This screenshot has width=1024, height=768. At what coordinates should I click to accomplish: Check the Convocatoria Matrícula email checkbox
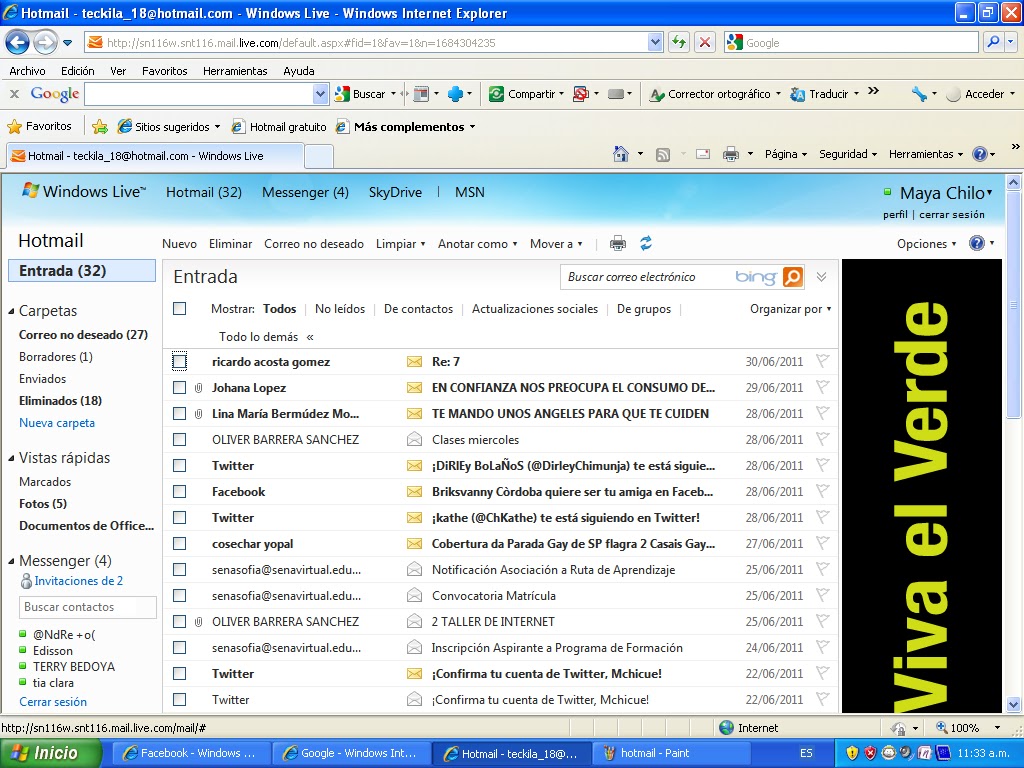[x=180, y=596]
